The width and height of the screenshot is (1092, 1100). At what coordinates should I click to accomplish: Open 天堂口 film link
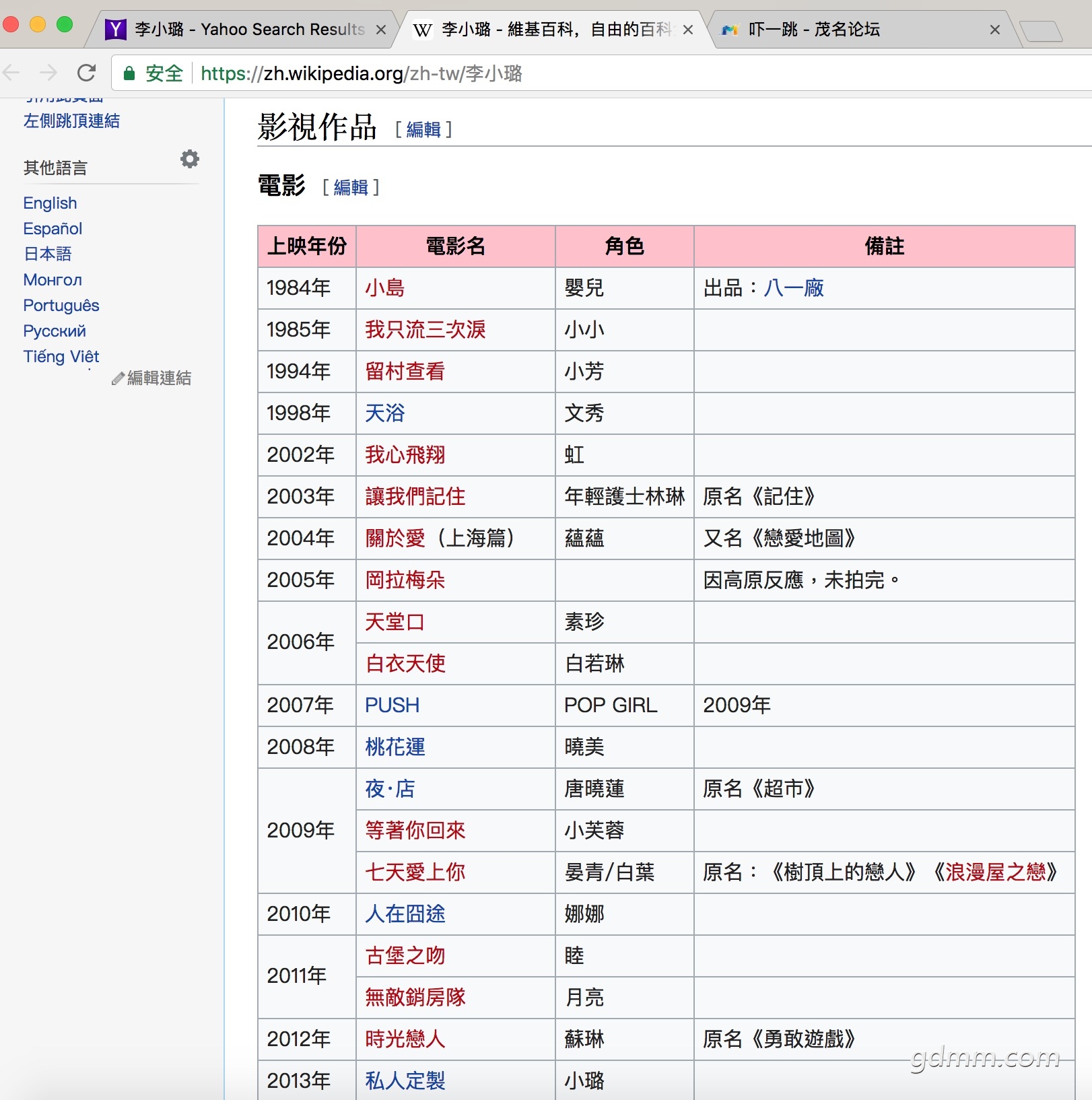(395, 622)
